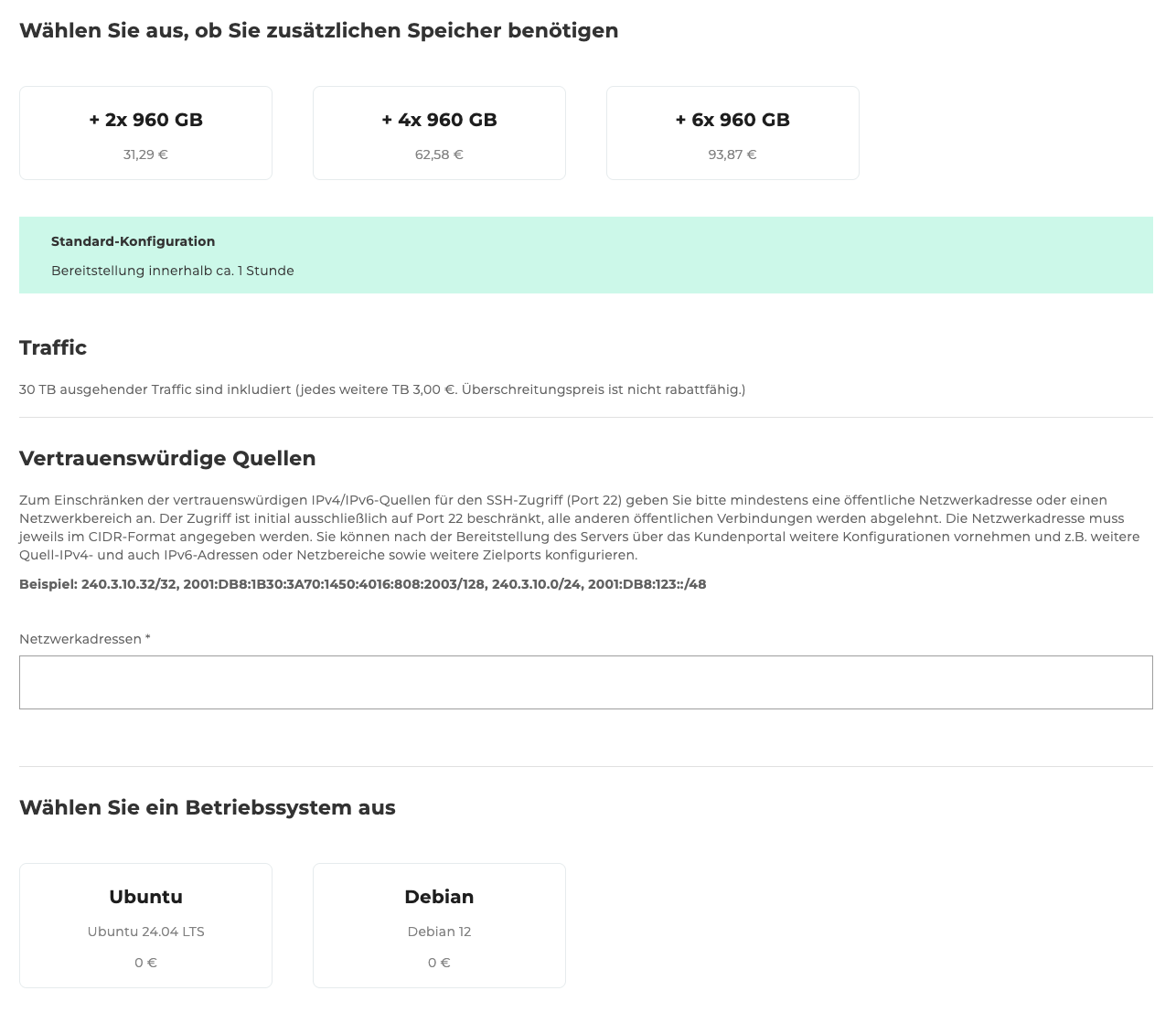
Task: Click the 0 € price under Debian
Action: point(439,962)
